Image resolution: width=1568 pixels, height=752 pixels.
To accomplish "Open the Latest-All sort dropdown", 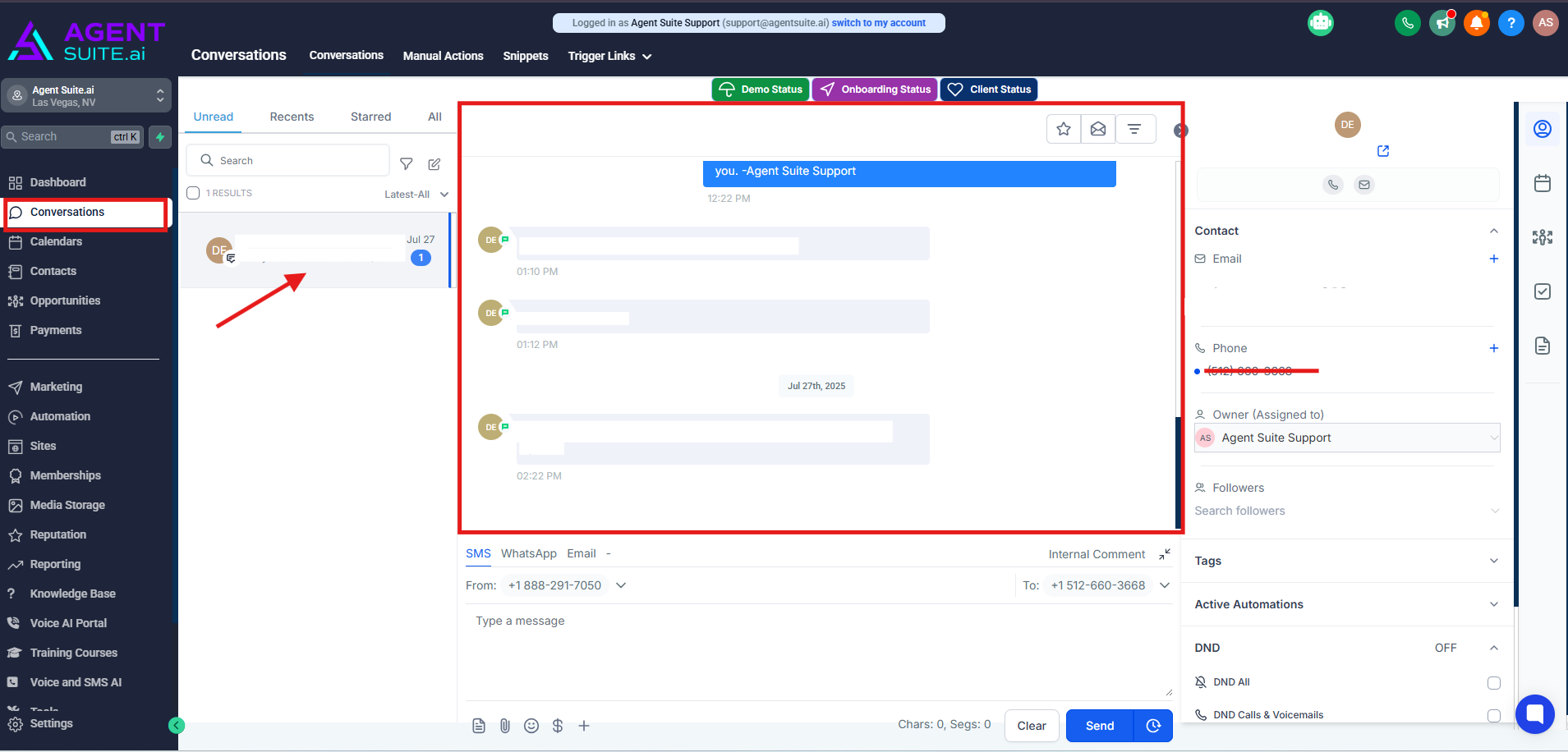I will [x=416, y=195].
